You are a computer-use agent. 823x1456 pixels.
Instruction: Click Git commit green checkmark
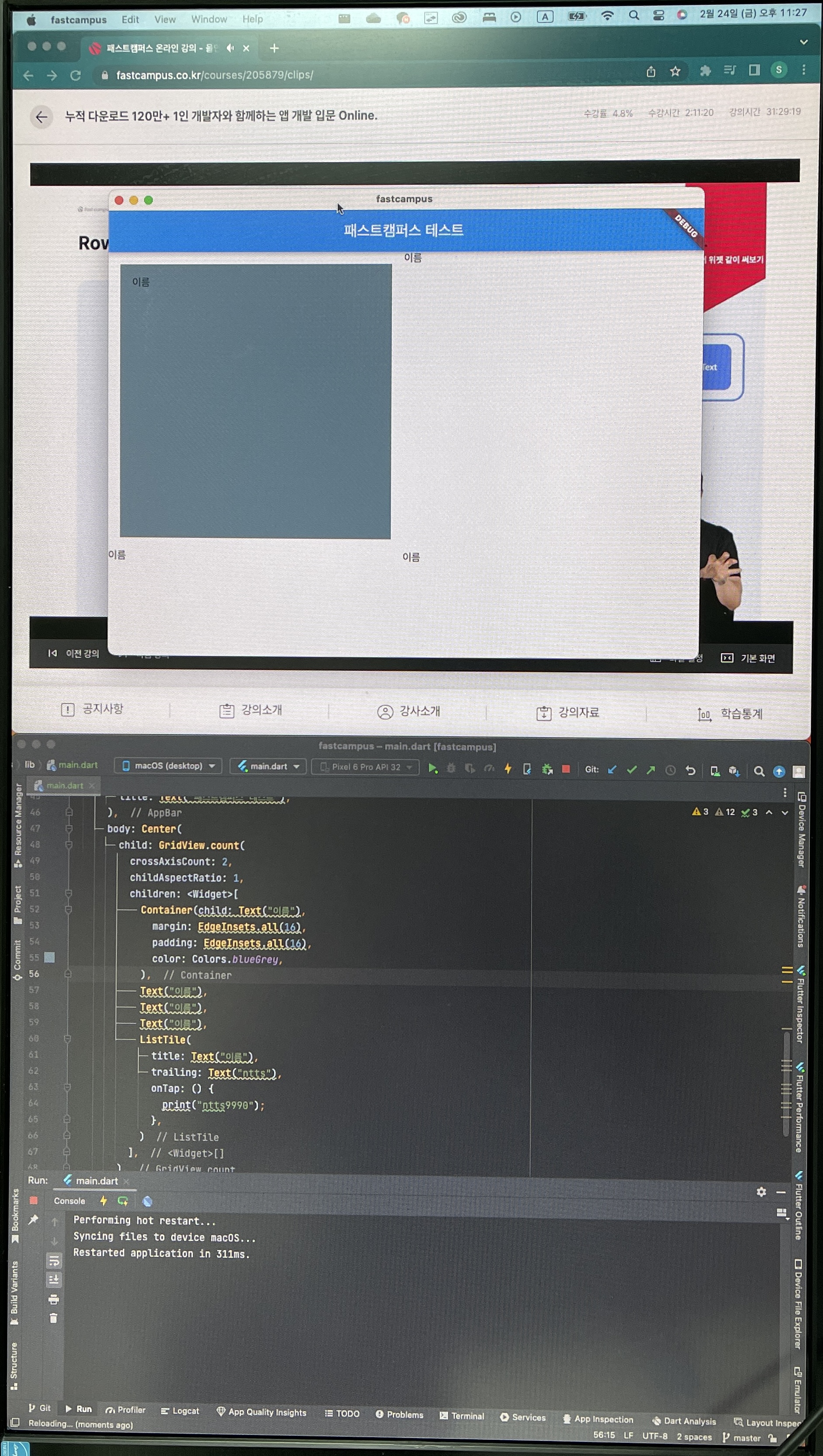632,770
